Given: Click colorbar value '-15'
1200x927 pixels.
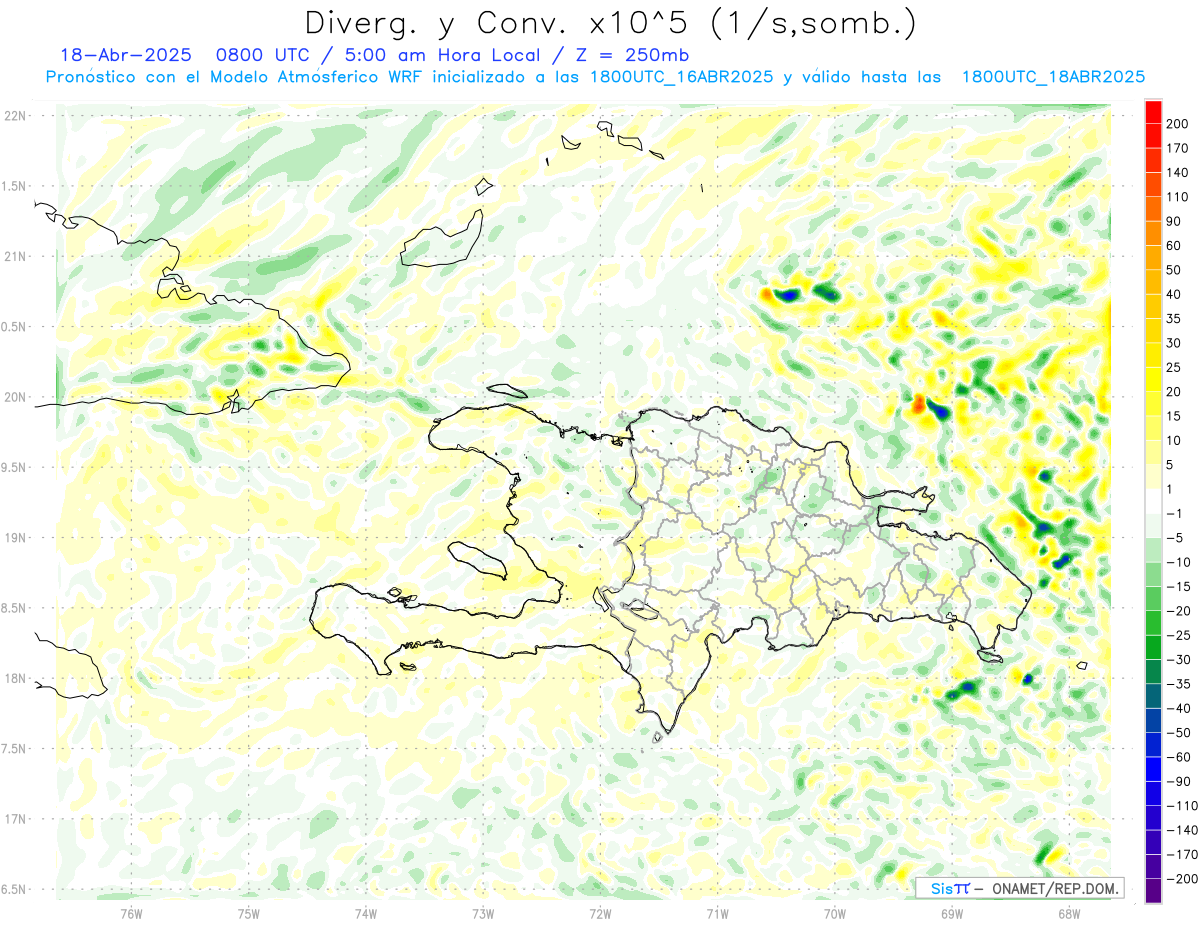Looking at the screenshot, I should click(1177, 586).
